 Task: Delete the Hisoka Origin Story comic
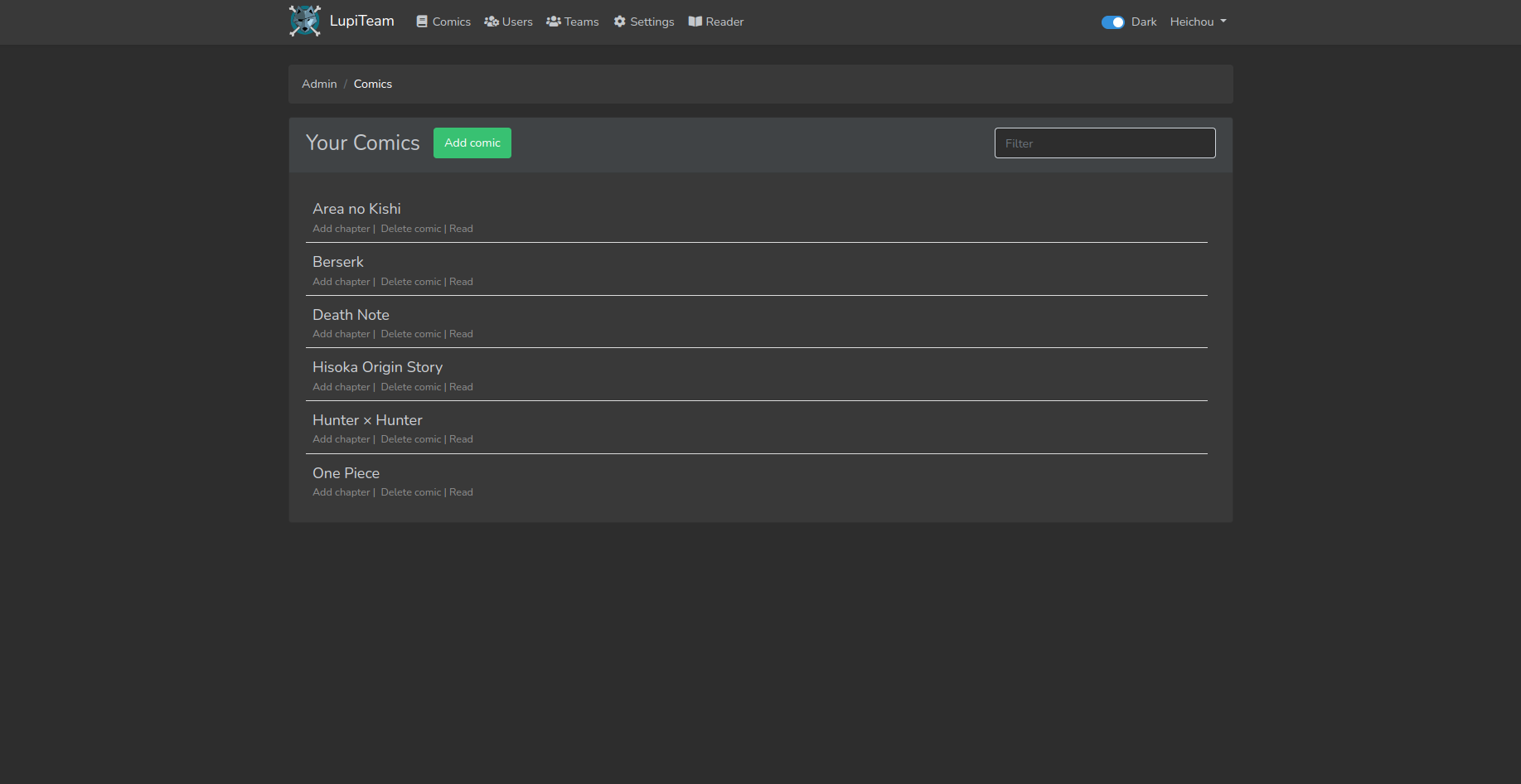pos(410,386)
